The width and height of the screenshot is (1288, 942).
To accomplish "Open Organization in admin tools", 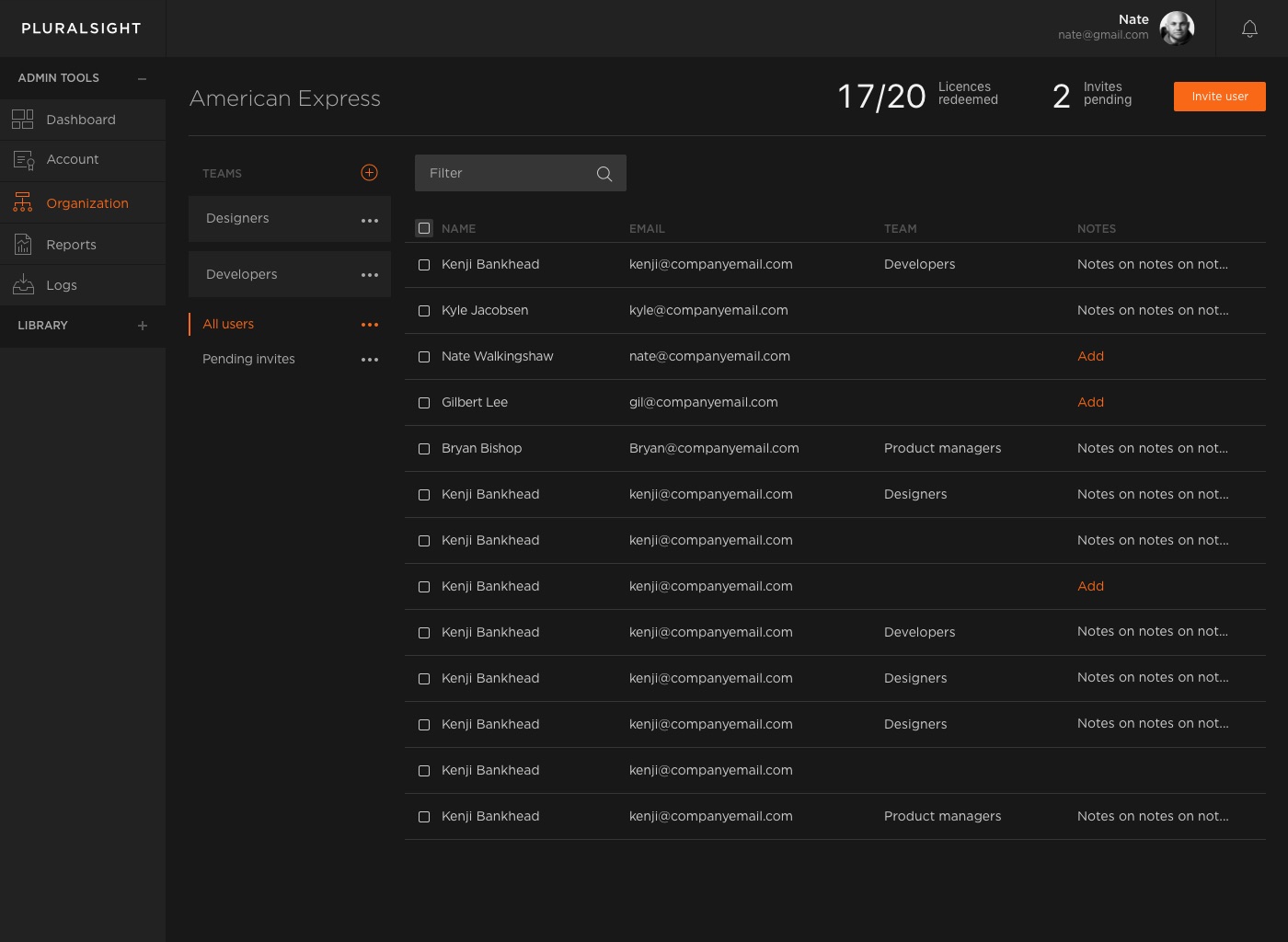I will 83,202.
